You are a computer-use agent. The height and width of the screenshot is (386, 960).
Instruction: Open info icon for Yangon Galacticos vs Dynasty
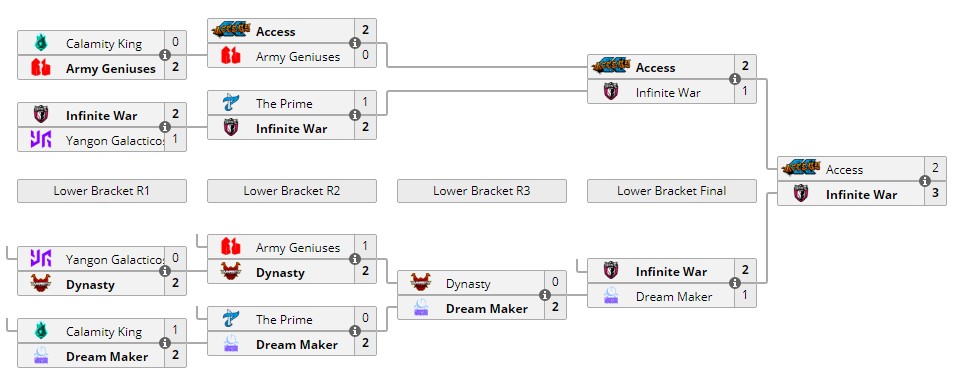tap(165, 271)
